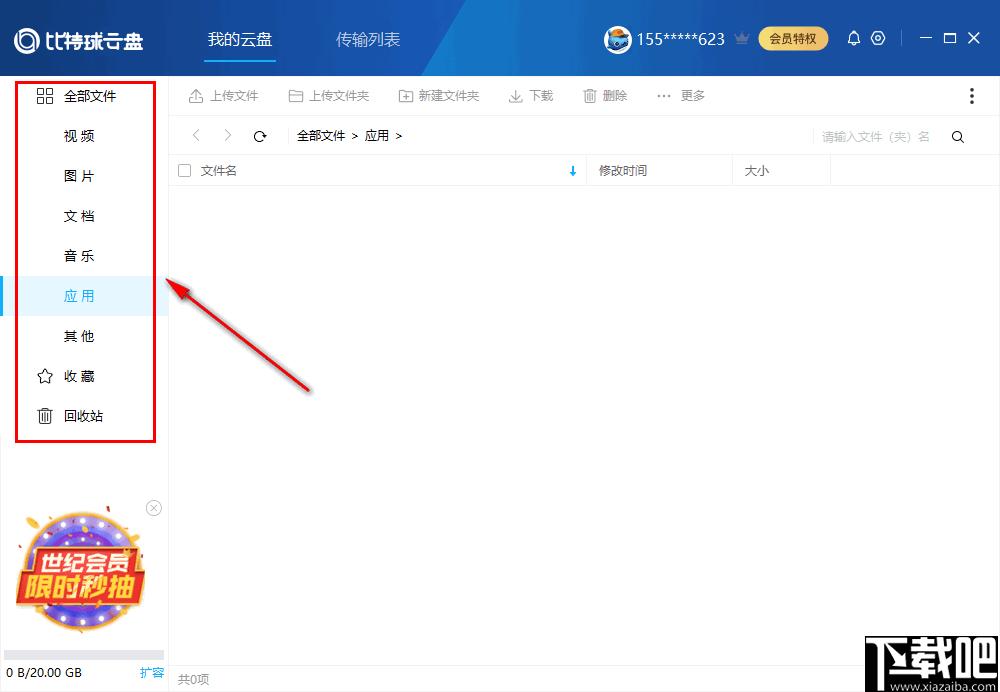Screen dimensions: 1000x692
Task: Click 应用 in the breadcrumb path
Action: tap(377, 136)
